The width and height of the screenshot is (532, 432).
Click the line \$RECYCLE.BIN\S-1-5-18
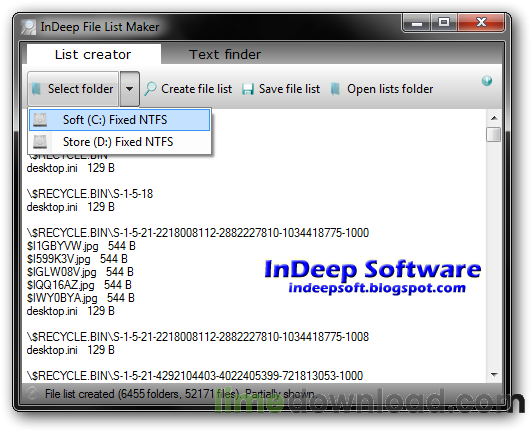pos(90,194)
